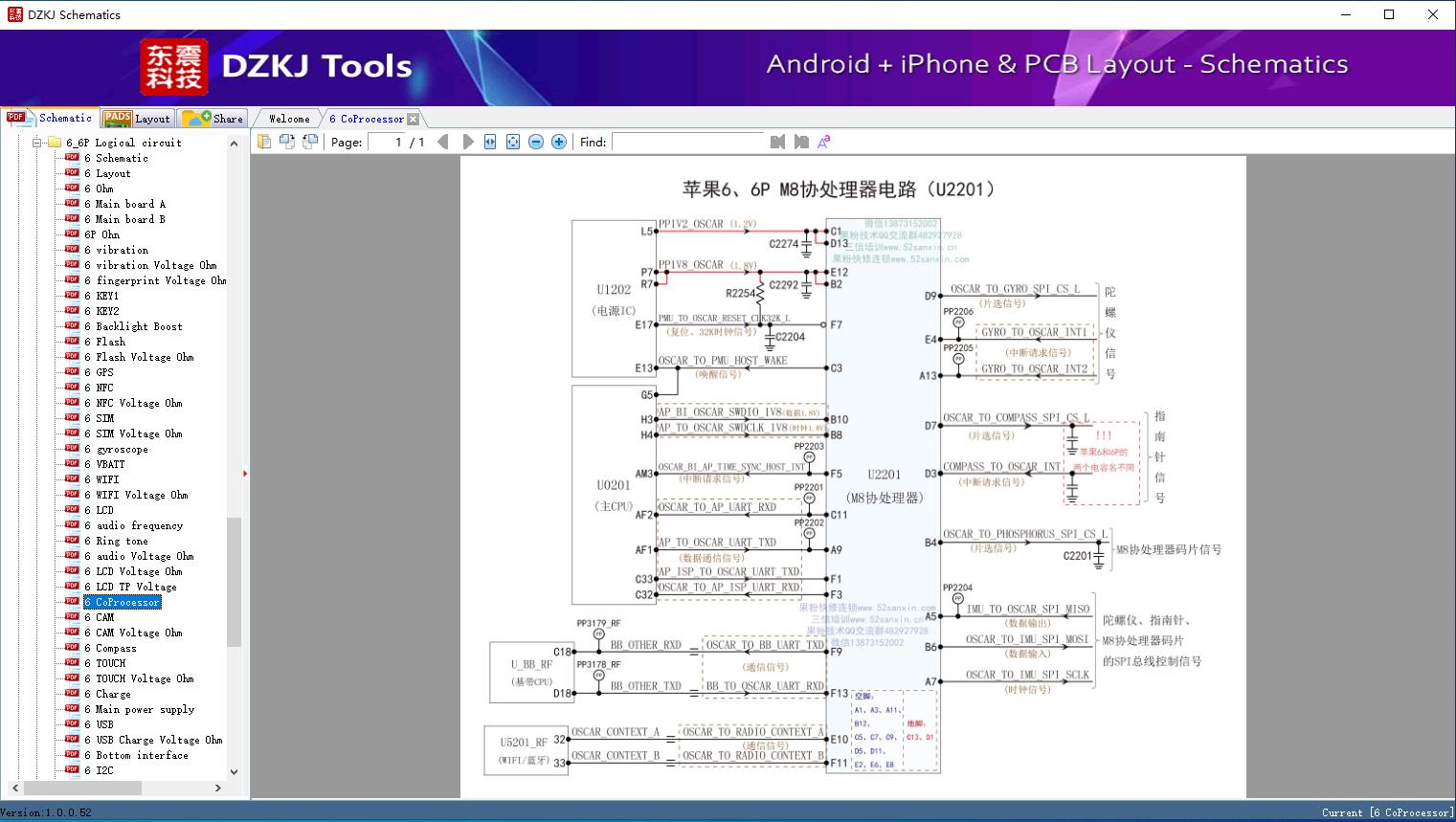1456x822 pixels.
Task: Open 6 Main board B item
Action: coord(124,219)
